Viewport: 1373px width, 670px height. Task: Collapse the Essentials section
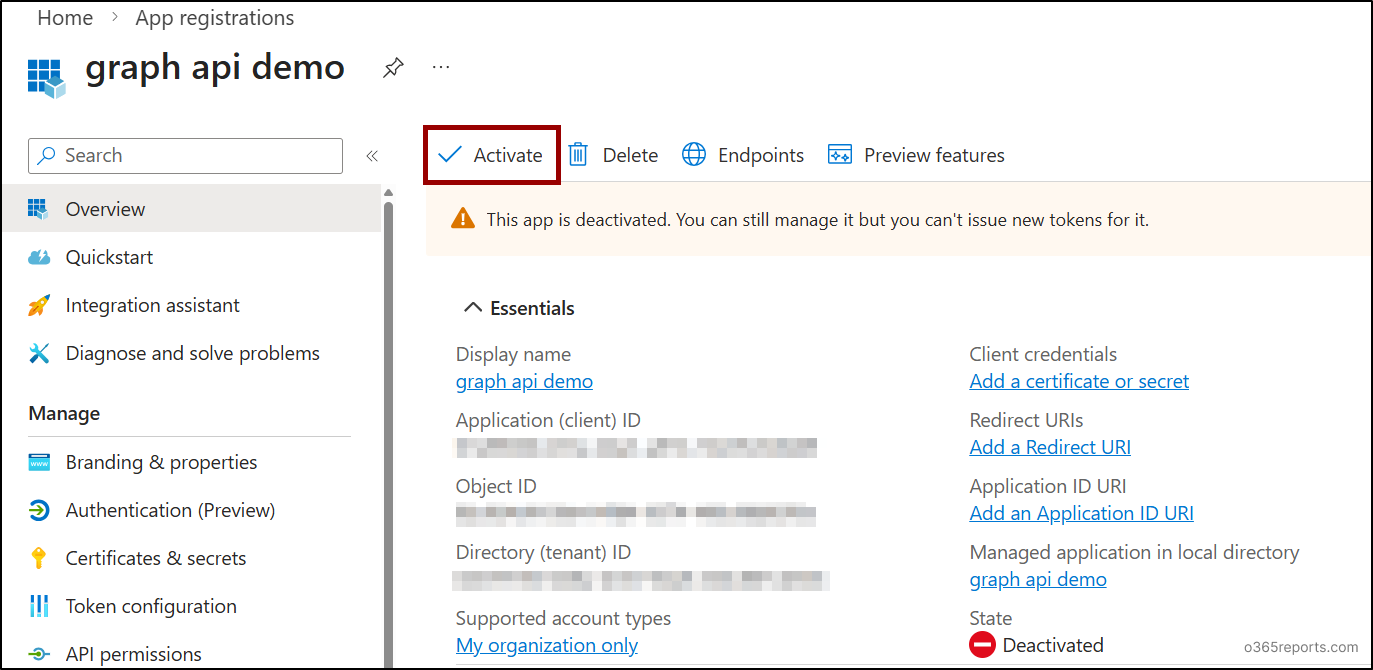[473, 308]
